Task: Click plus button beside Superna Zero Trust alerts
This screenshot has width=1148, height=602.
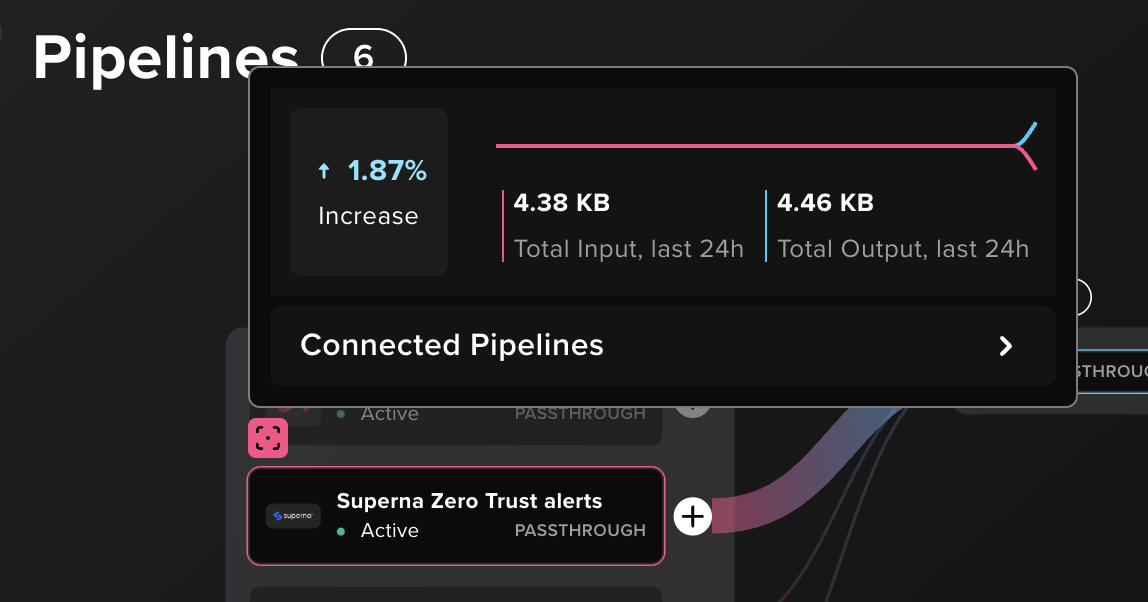Action: coord(693,517)
